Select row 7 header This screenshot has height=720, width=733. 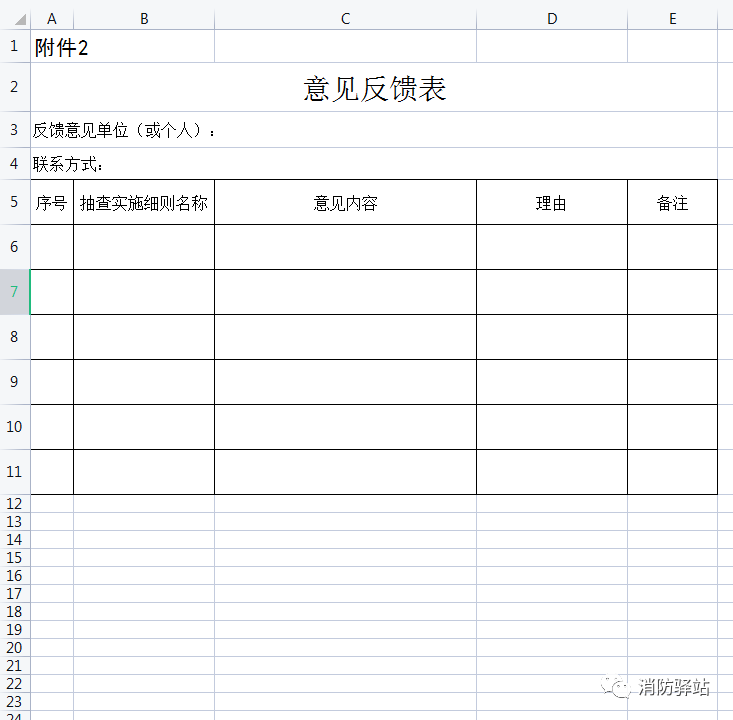tap(14, 292)
